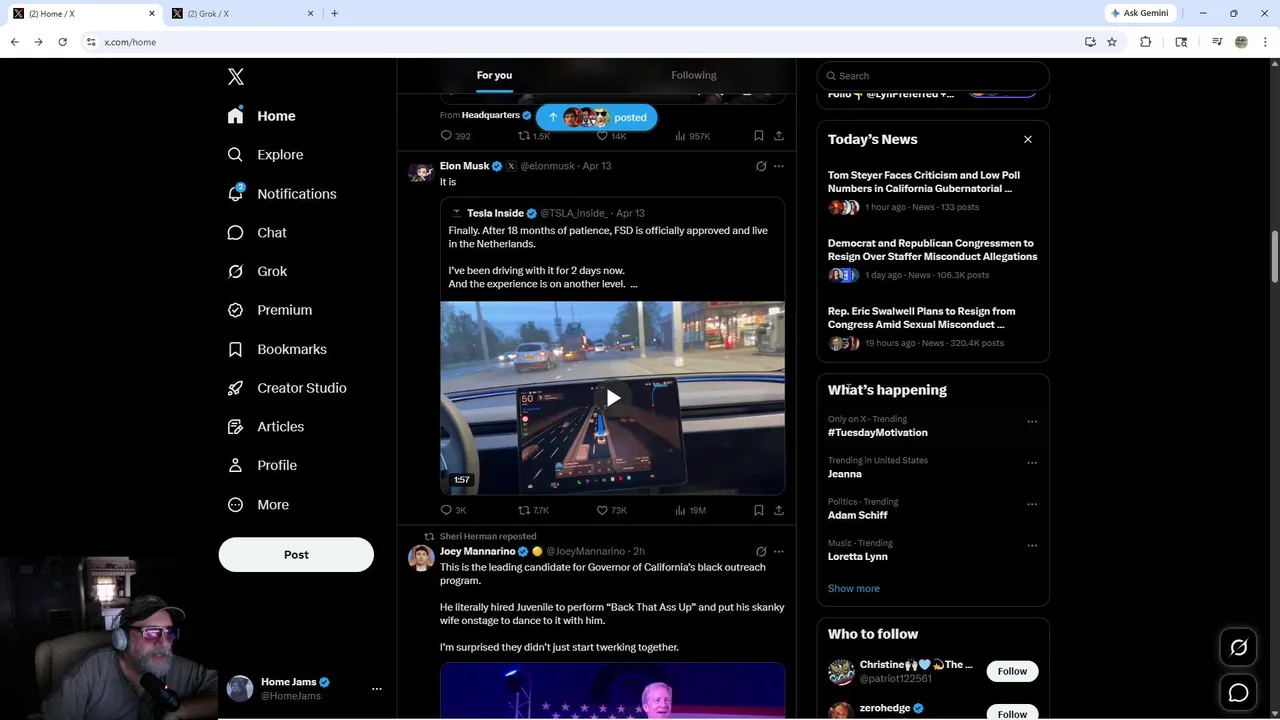Open browser extensions puzzle icon
This screenshot has width=1280, height=720.
click(1145, 42)
